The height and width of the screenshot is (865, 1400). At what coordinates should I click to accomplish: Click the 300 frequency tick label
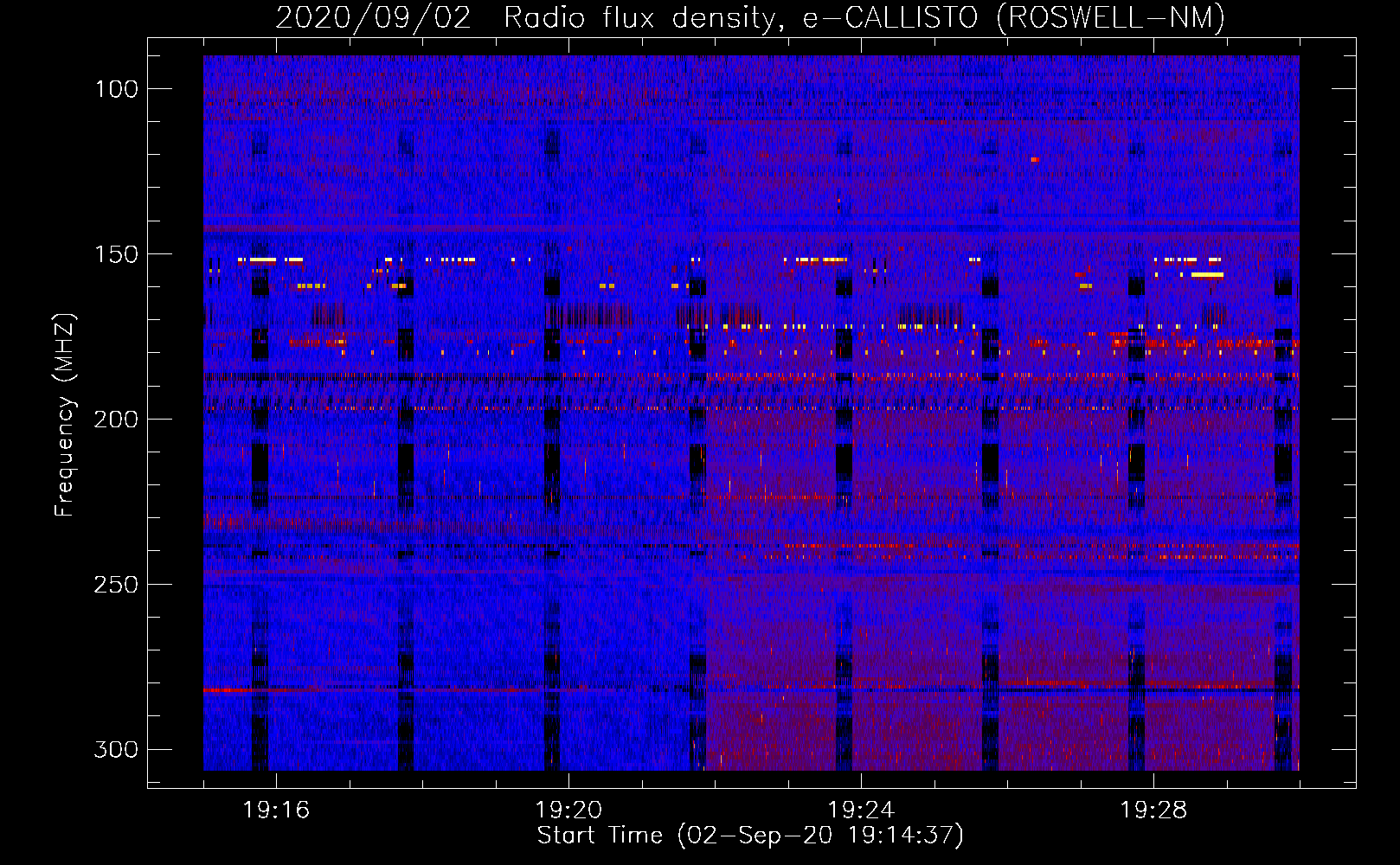(x=116, y=749)
